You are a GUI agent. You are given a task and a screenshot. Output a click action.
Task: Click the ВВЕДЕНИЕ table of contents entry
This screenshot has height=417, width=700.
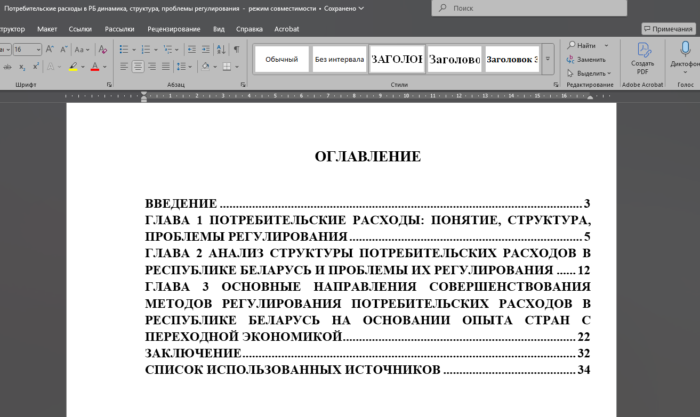[x=367, y=204]
